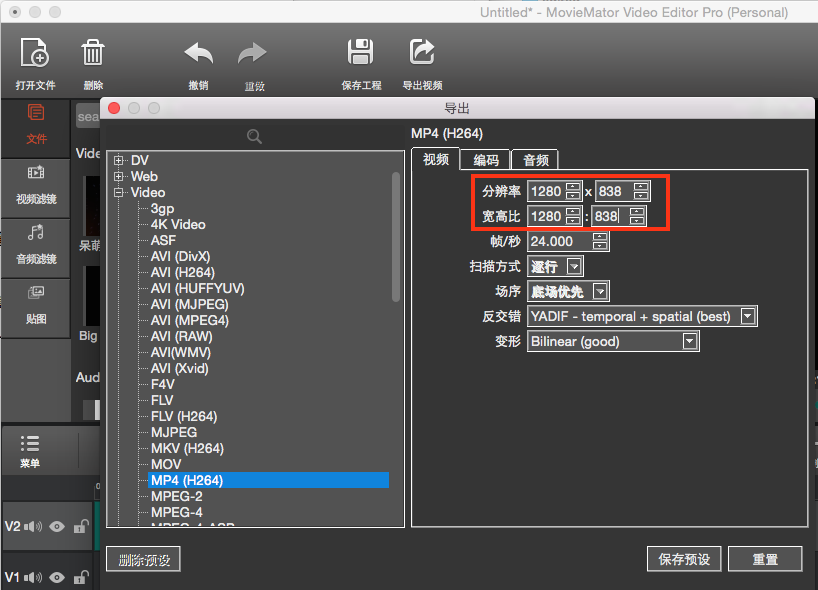818x590 pixels.
Task: Click the trash Delete (删除) toolbar icon
Action: (x=93, y=52)
